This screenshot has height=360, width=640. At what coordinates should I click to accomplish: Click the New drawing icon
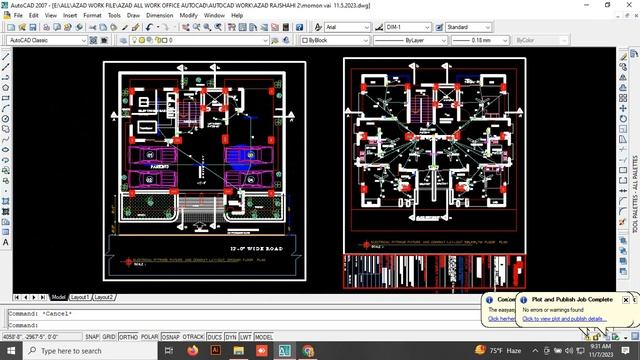click(x=11, y=27)
